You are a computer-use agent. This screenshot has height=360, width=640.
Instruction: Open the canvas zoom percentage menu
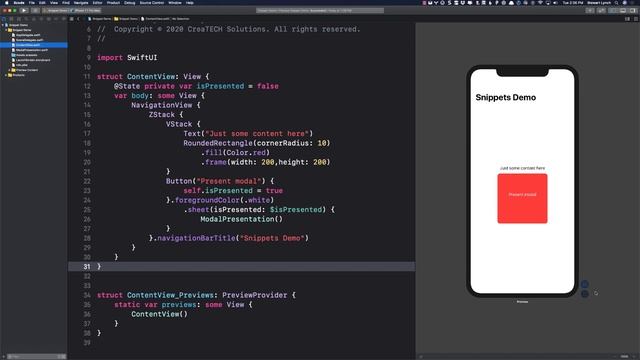[624, 356]
